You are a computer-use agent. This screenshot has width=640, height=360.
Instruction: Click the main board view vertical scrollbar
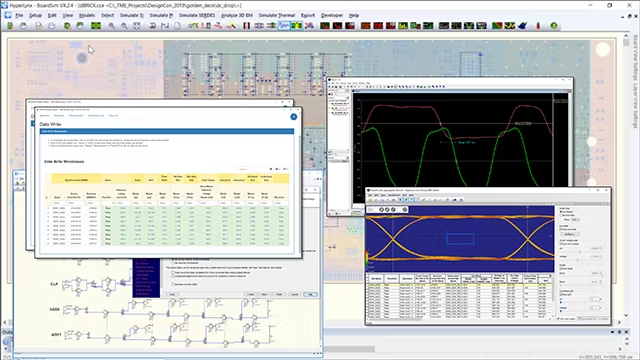click(x=626, y=176)
